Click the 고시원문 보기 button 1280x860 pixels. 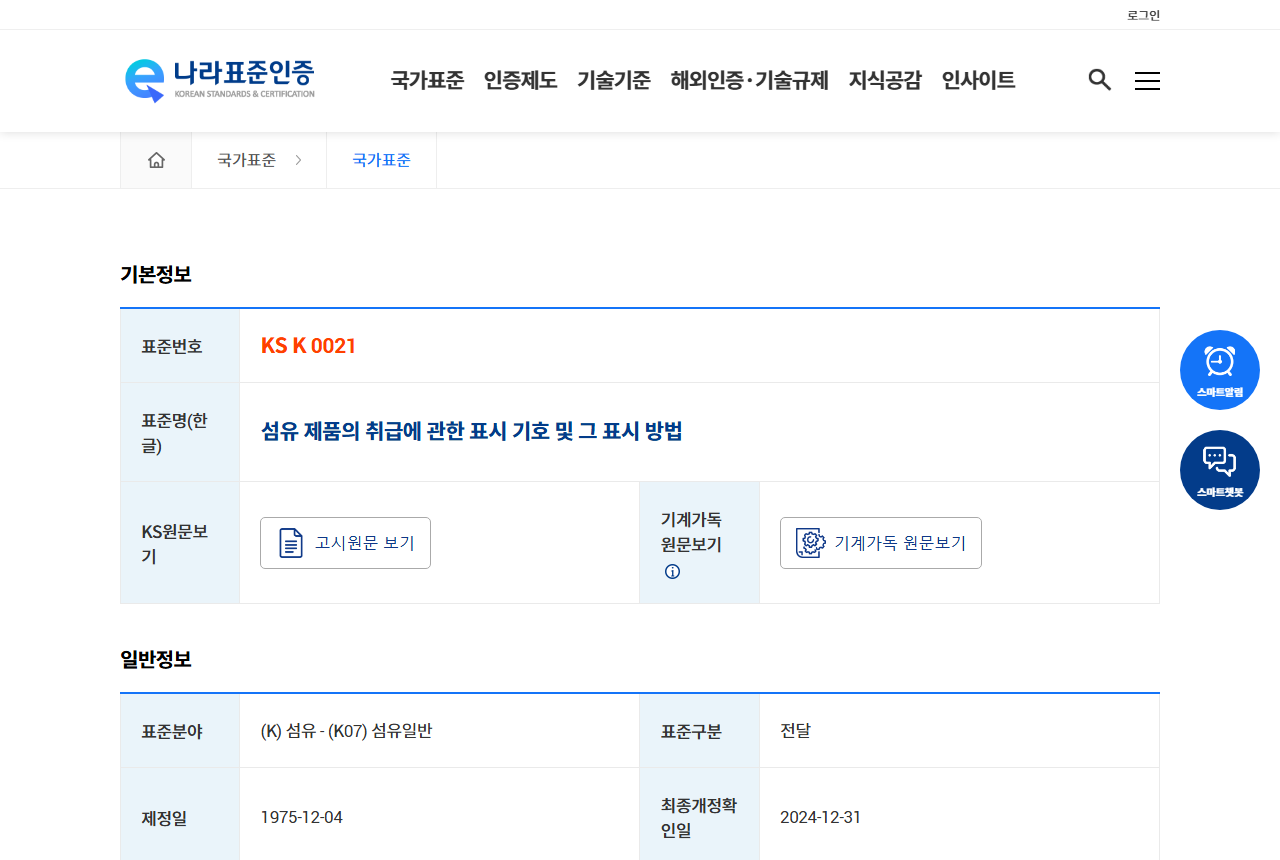(x=345, y=543)
